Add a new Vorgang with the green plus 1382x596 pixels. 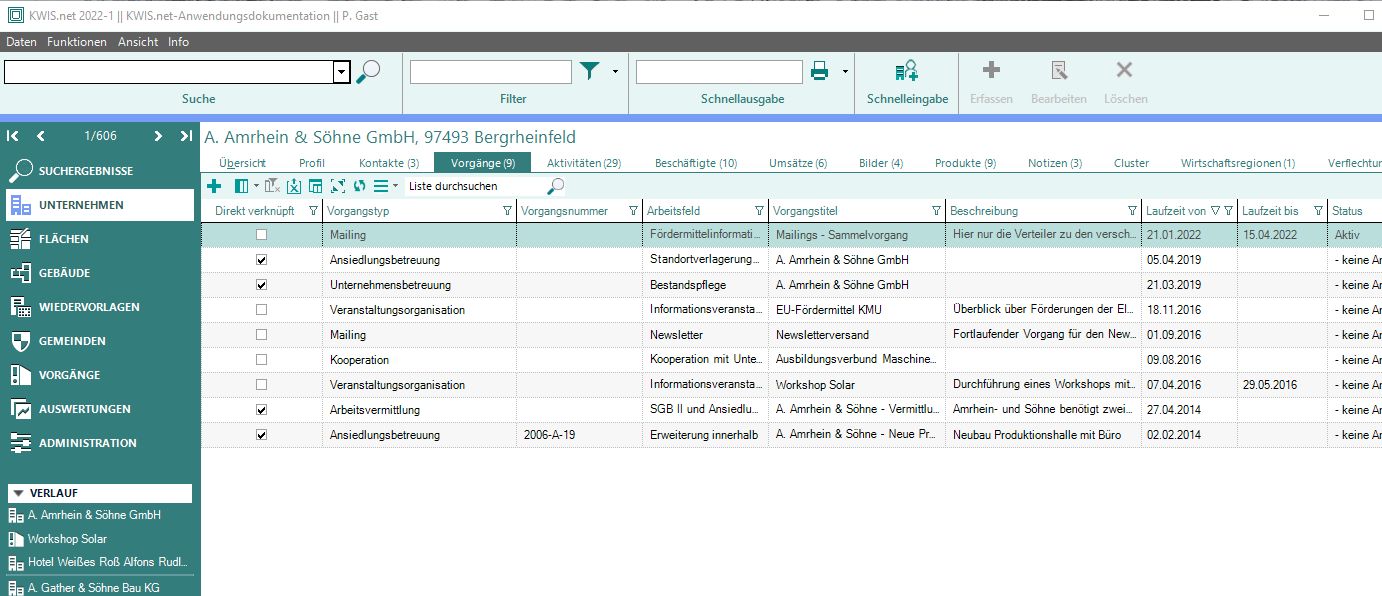(x=214, y=186)
